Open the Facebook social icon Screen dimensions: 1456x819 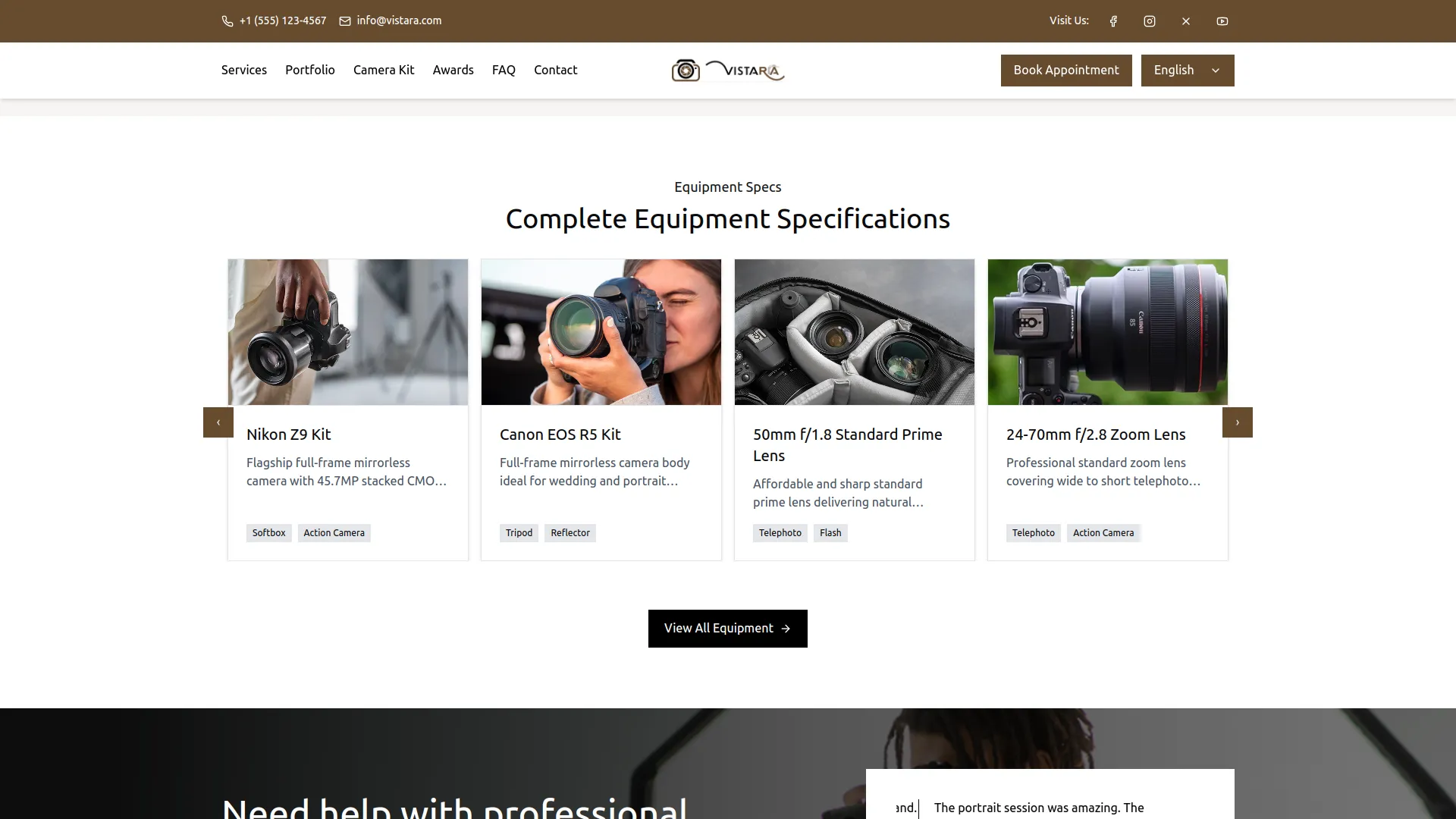tap(1113, 21)
